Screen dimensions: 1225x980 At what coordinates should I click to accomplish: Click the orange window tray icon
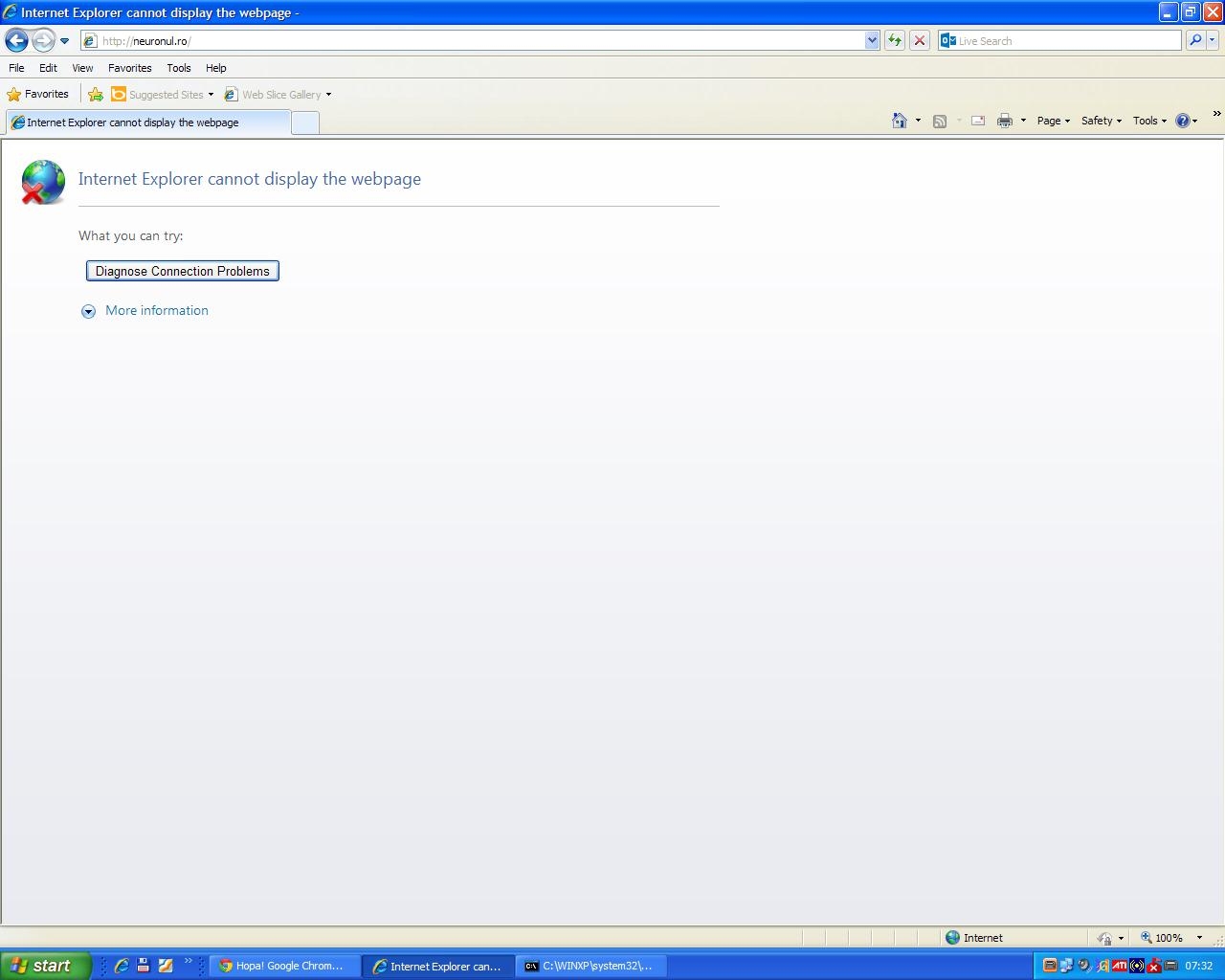1049,966
